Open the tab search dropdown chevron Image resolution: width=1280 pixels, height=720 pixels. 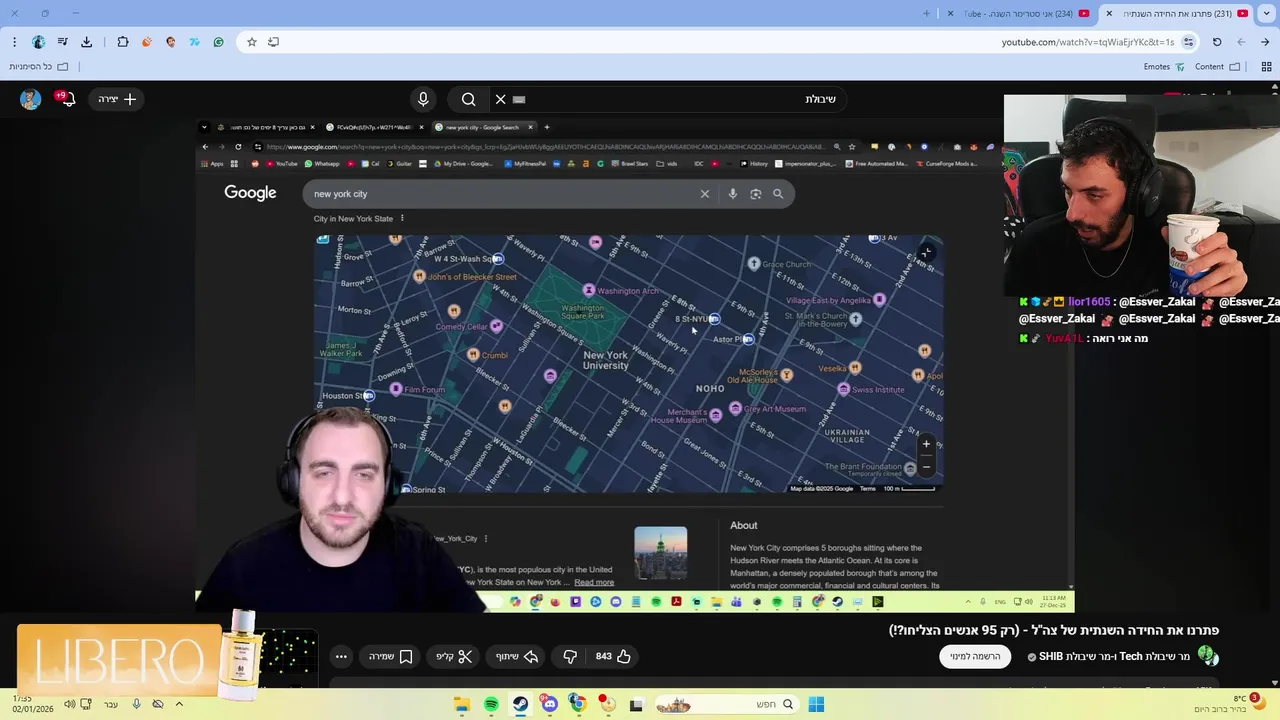pyautogui.click(x=1265, y=13)
